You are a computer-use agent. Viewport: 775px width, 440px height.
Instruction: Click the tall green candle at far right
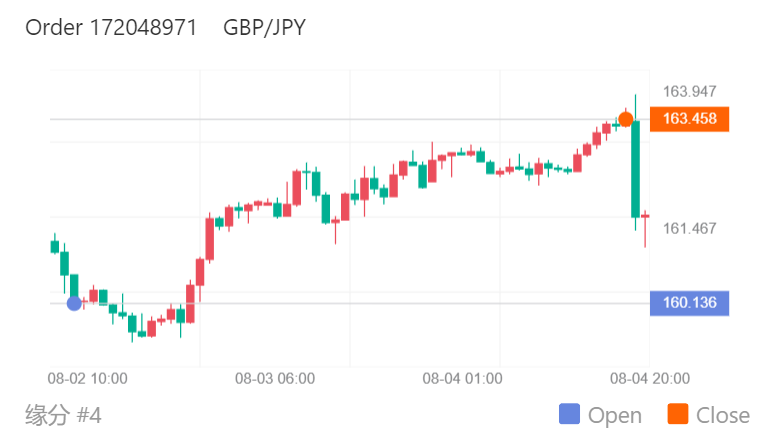click(x=635, y=168)
